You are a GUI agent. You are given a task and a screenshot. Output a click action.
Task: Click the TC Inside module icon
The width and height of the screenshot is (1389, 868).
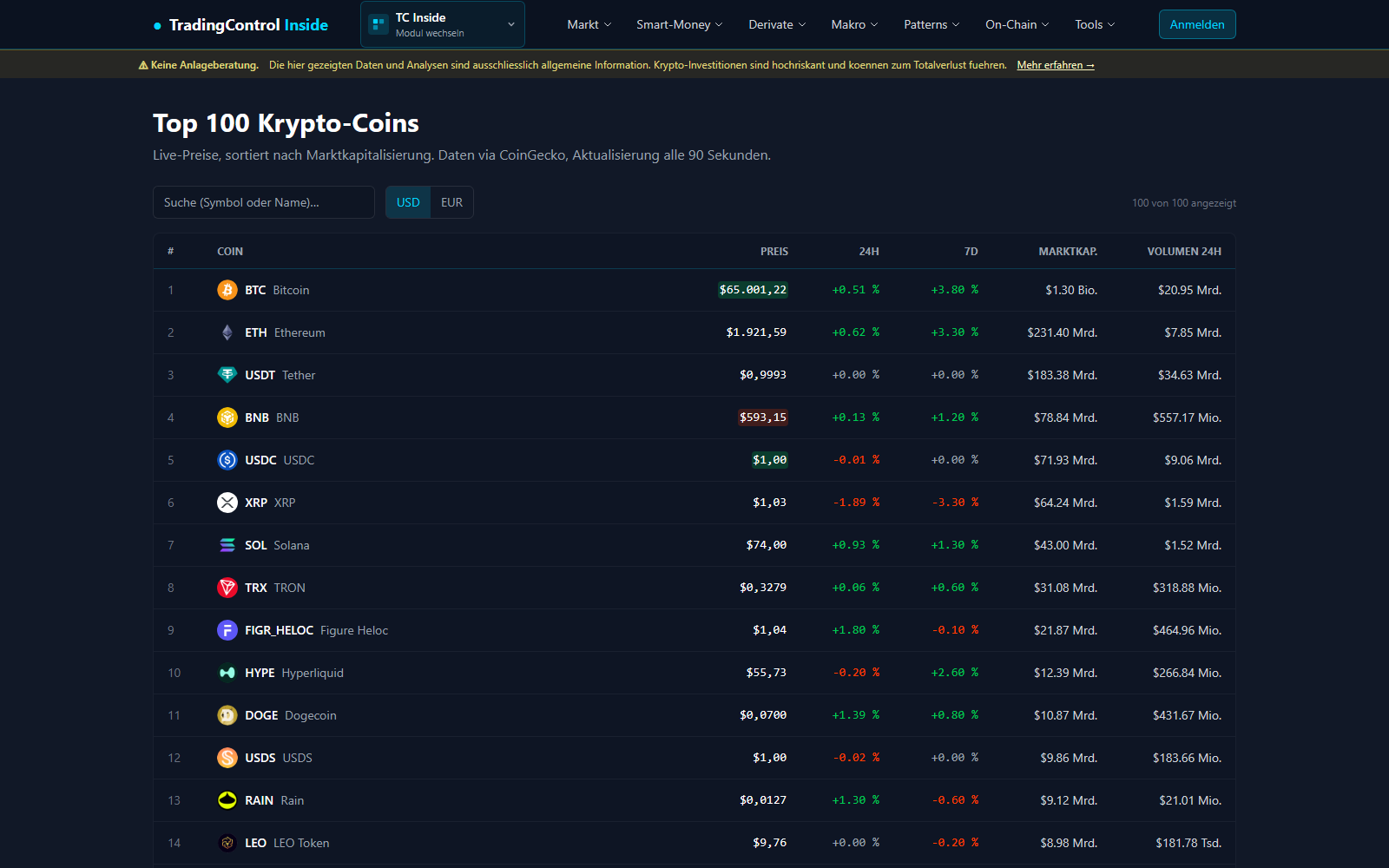tap(379, 24)
